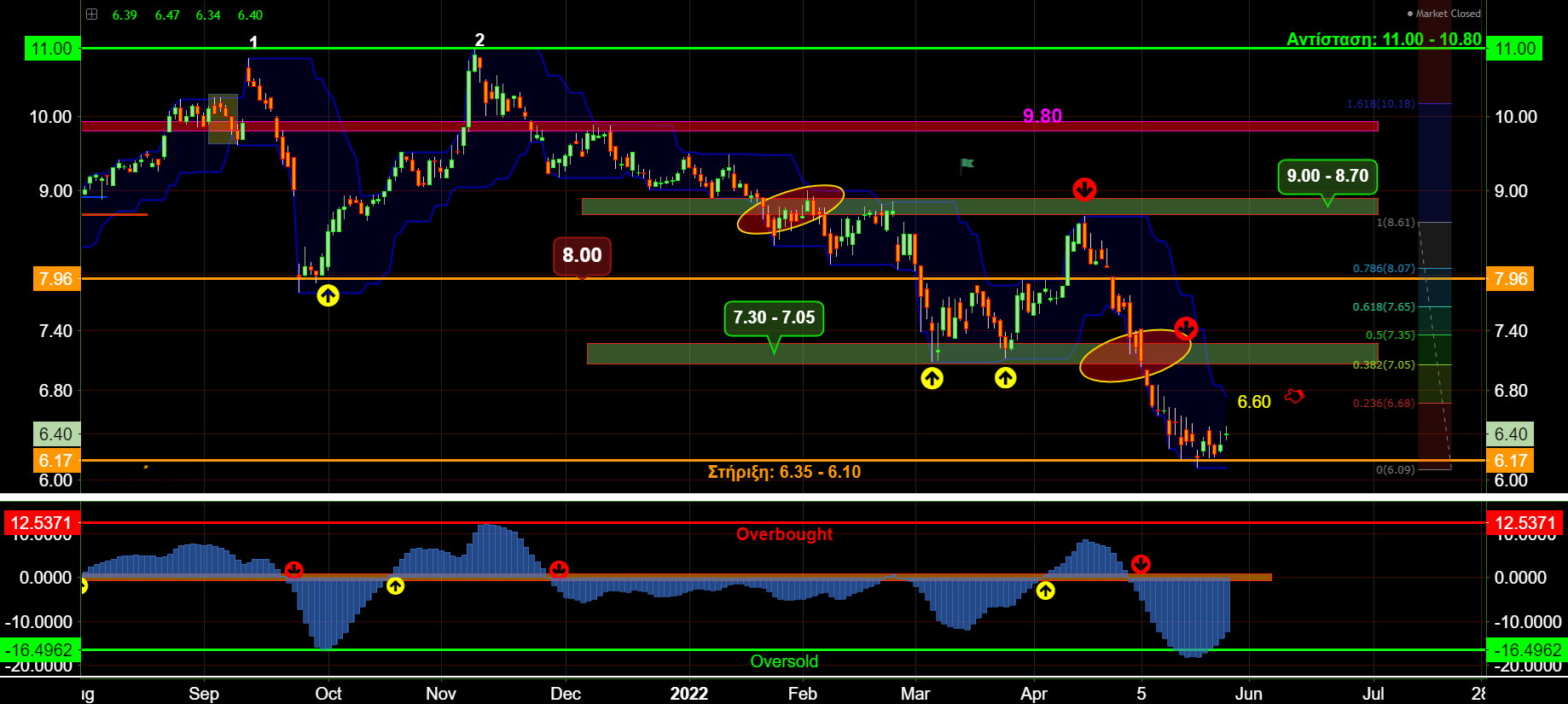Click the open value 6.39 in the header
The image size is (1568, 704).
coord(125,15)
